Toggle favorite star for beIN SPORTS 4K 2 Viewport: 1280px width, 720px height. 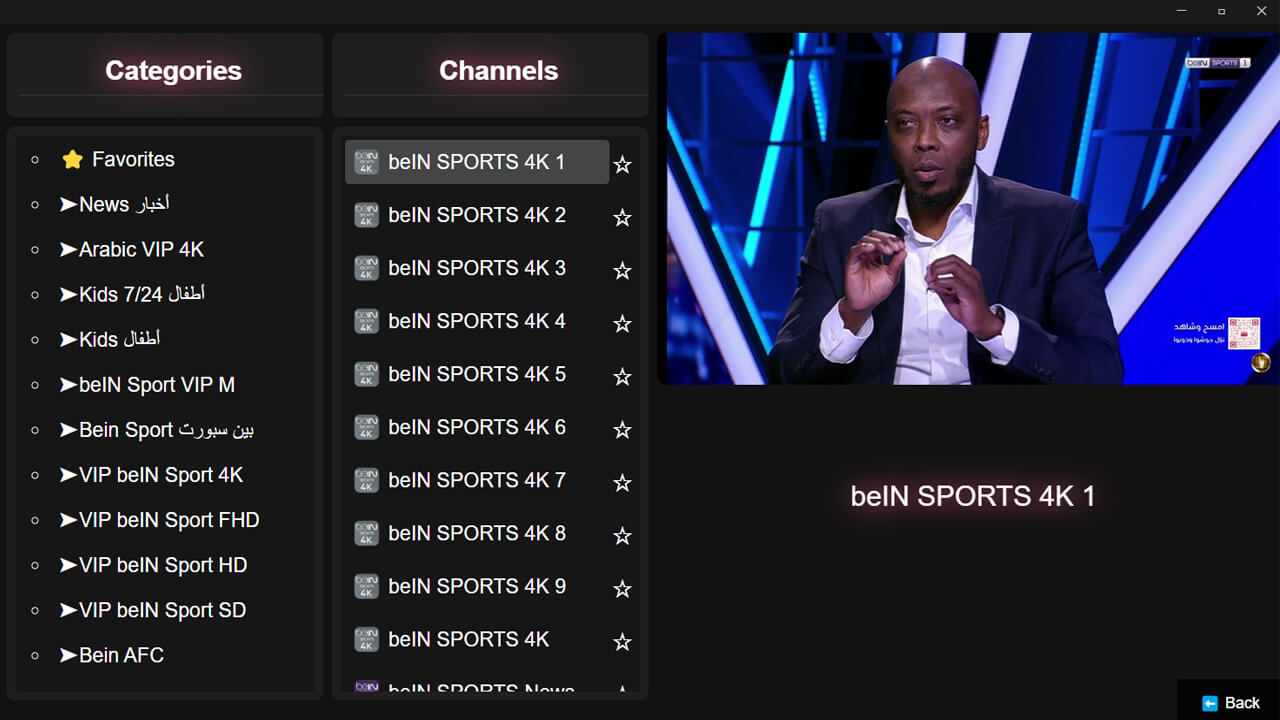pos(622,217)
